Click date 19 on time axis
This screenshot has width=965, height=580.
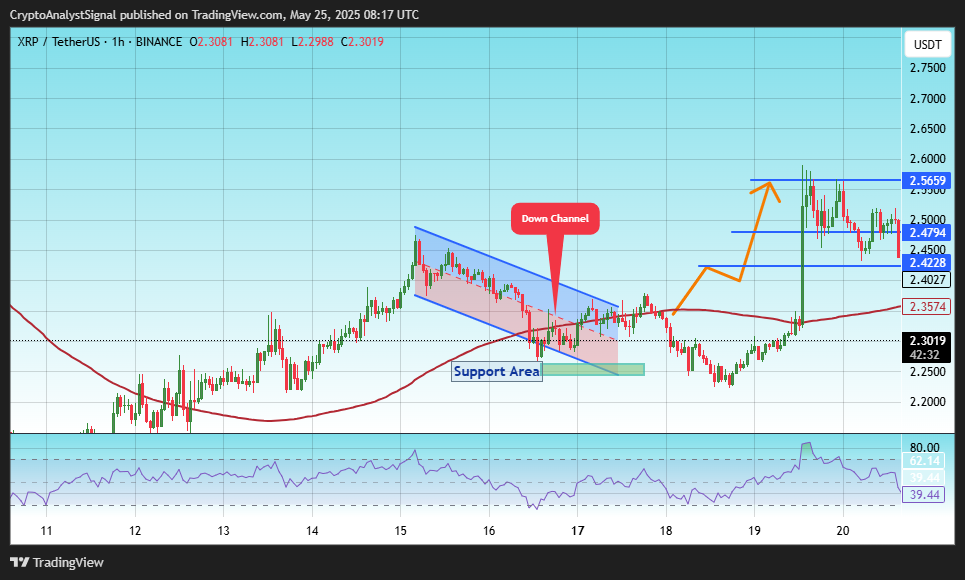[x=755, y=531]
